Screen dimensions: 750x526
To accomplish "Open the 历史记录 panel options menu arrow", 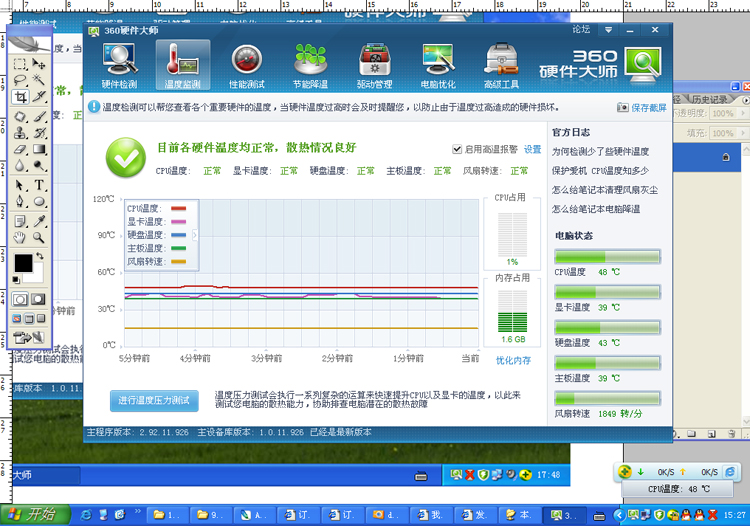I will pyautogui.click(x=746, y=100).
